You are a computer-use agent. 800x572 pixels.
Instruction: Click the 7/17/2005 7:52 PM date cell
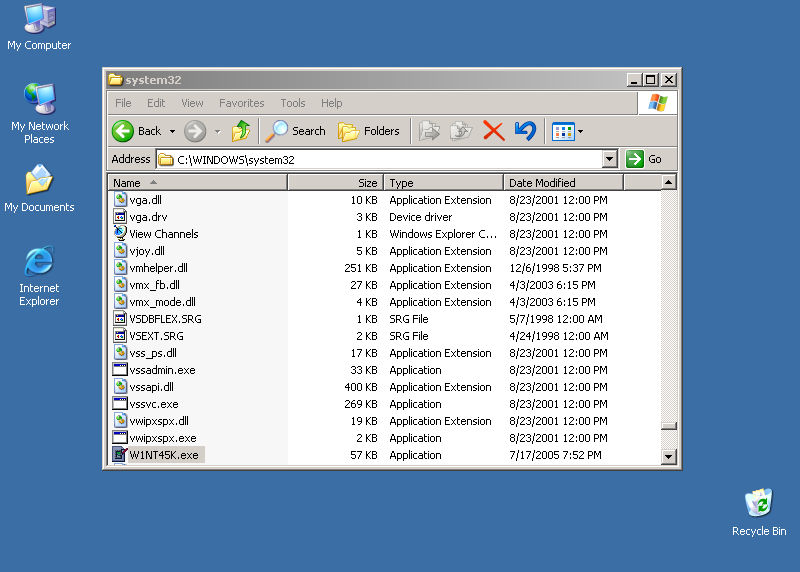click(556, 455)
